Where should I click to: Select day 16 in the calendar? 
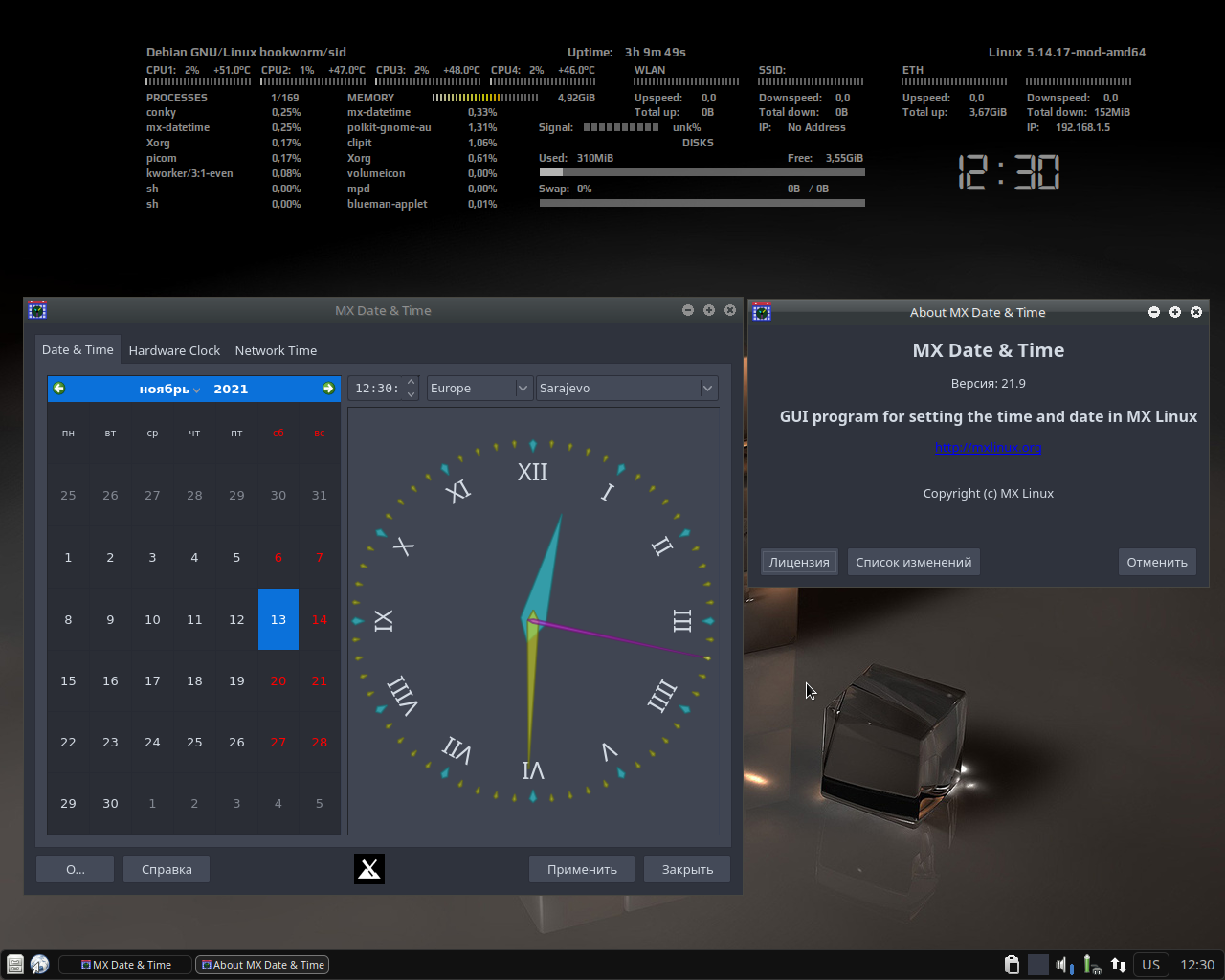click(110, 680)
